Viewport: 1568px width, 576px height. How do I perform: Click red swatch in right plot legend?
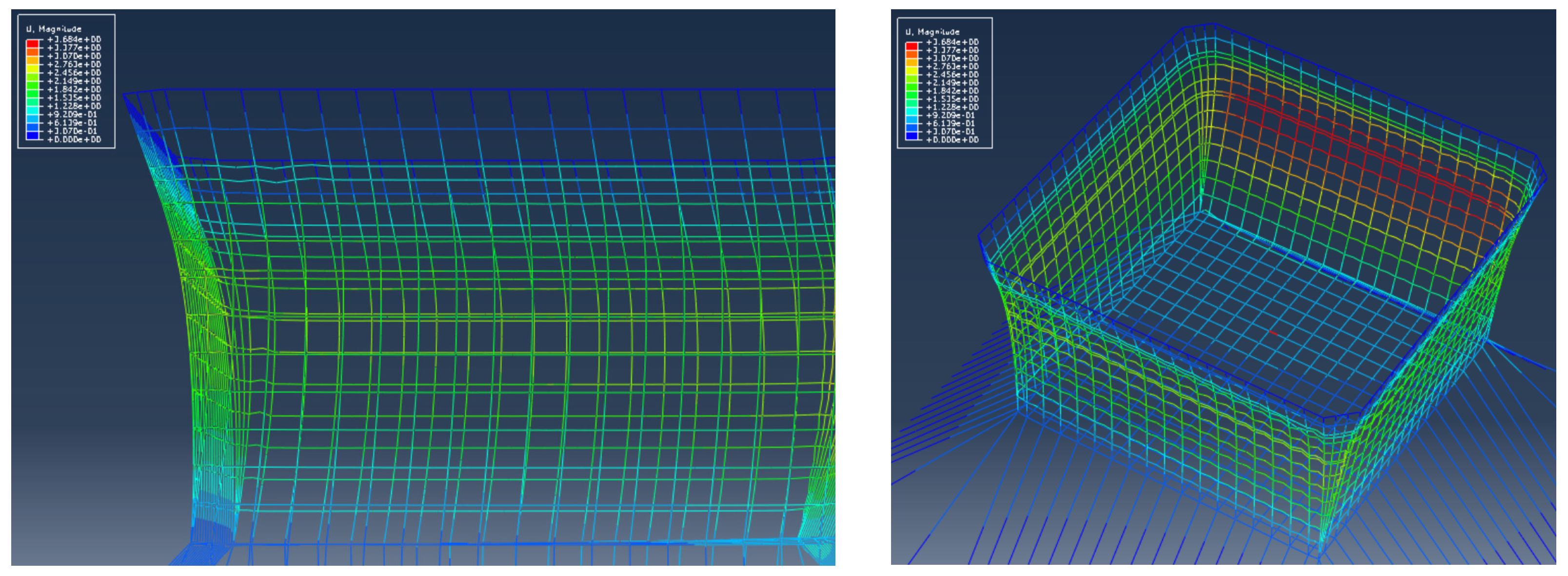(912, 46)
